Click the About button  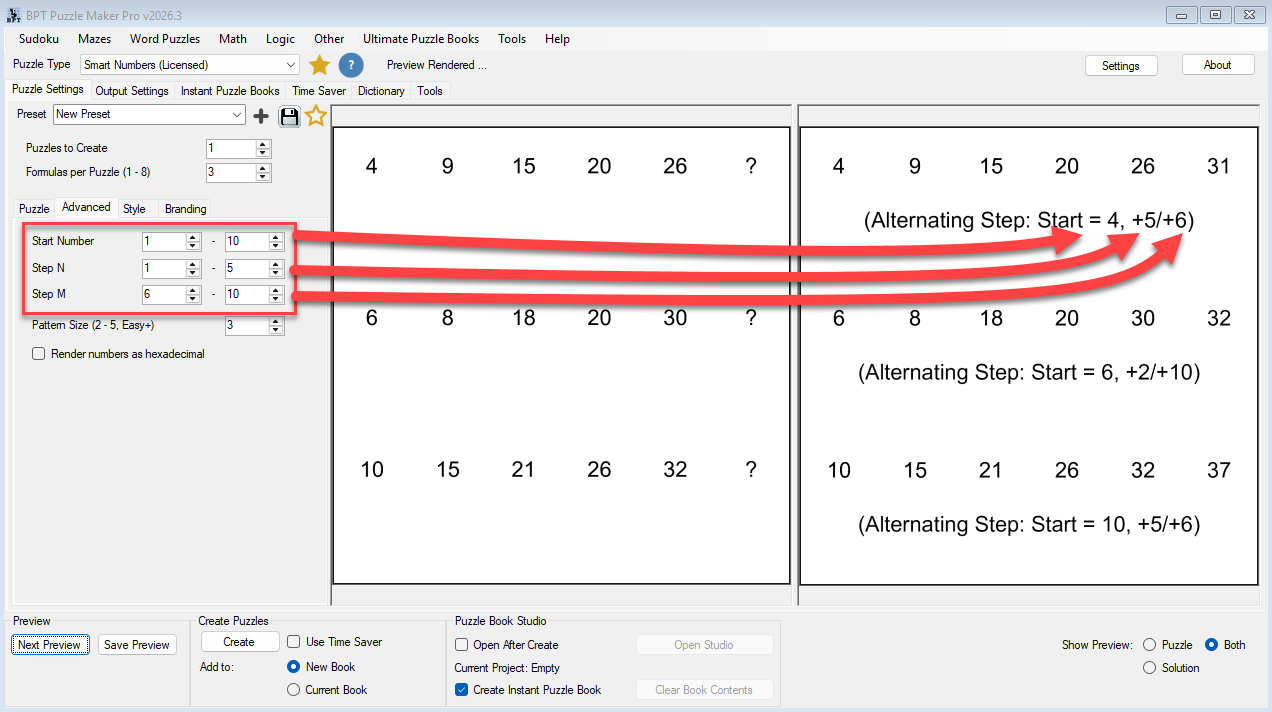(x=1218, y=65)
